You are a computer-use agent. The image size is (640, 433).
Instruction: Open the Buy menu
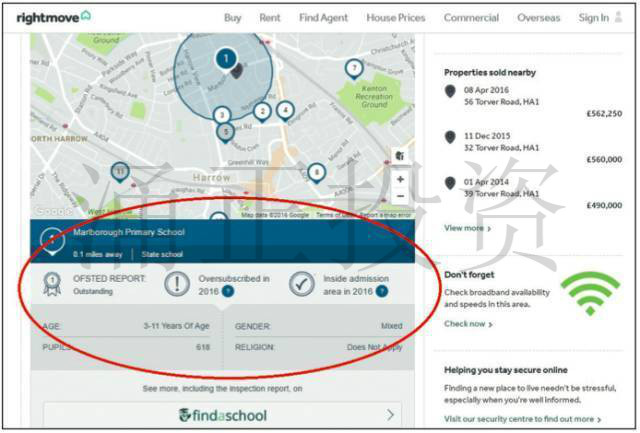(233, 18)
